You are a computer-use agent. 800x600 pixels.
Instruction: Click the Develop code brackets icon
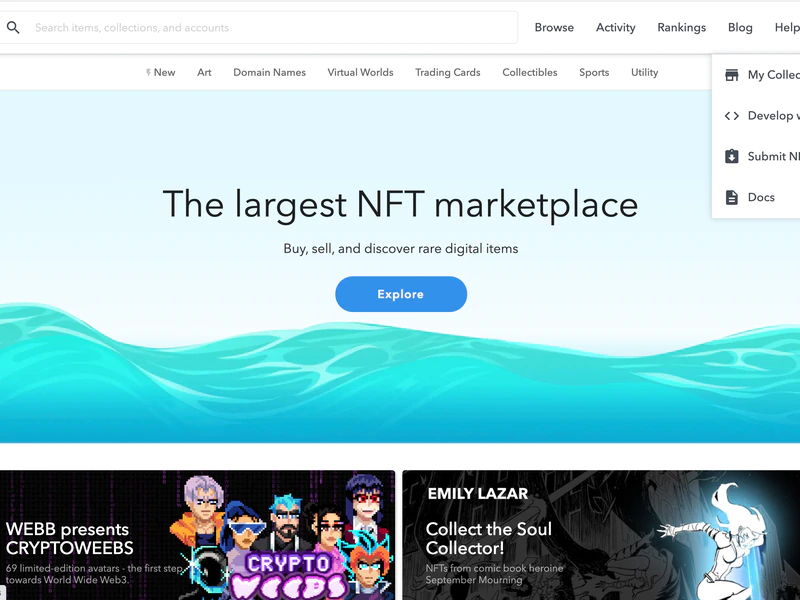tap(732, 116)
